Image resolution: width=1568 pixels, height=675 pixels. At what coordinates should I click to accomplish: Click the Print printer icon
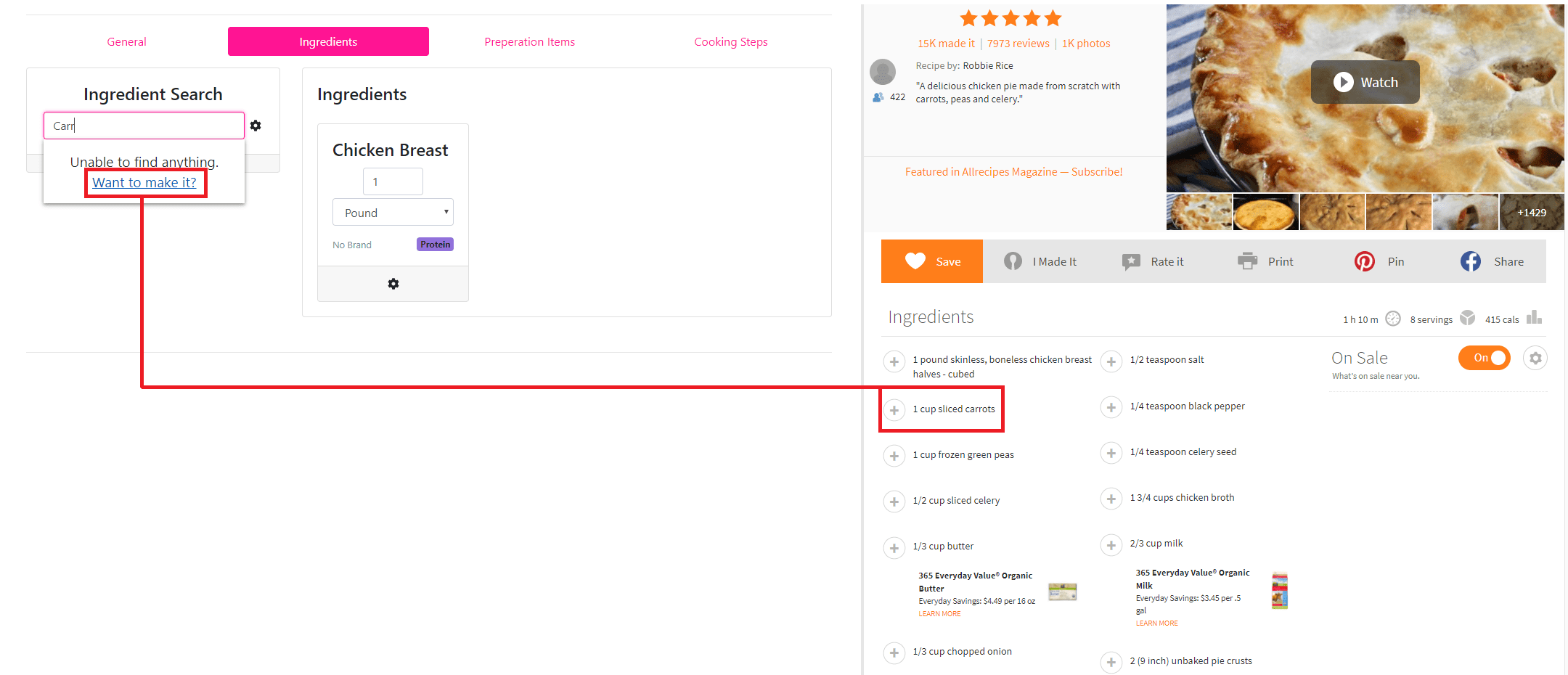(1247, 261)
